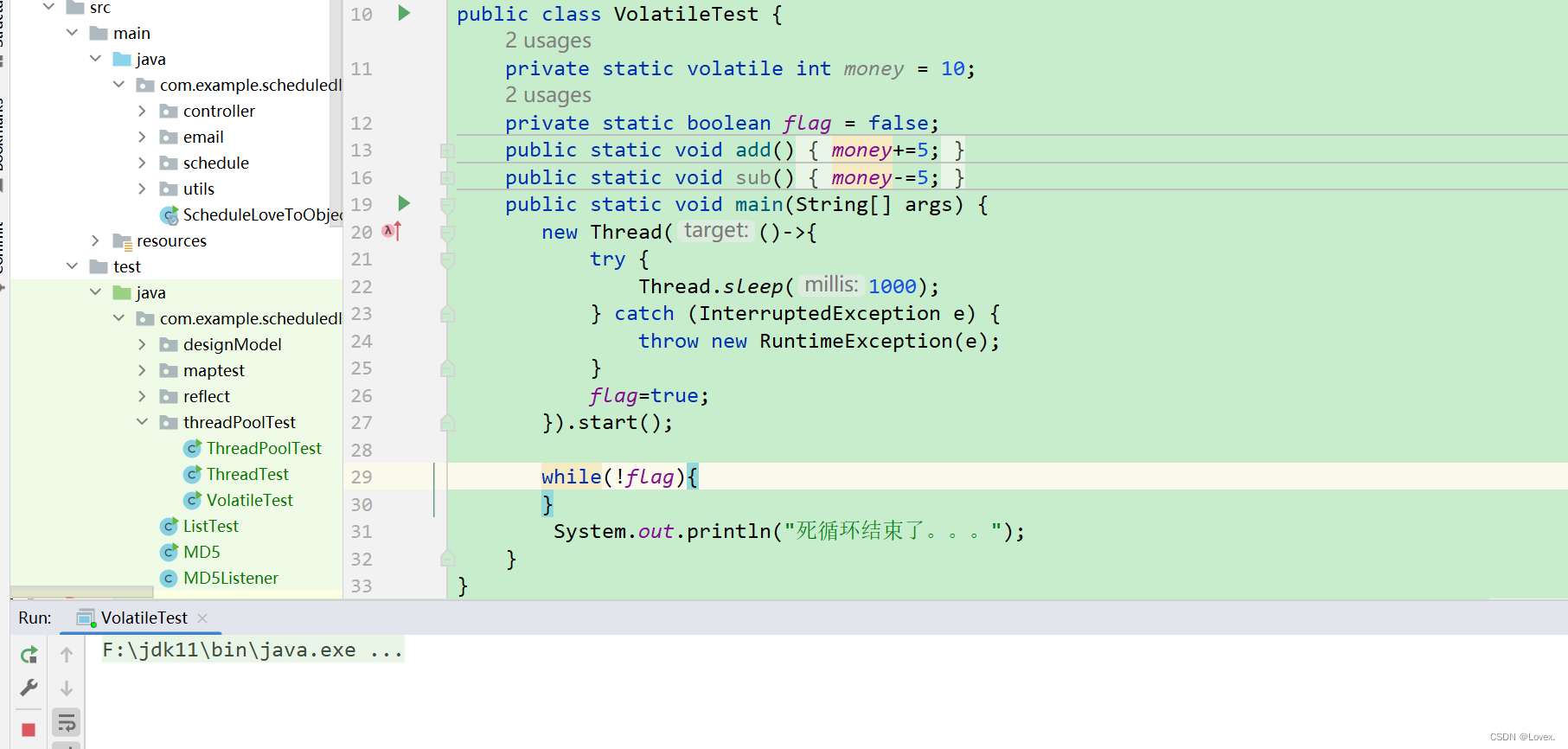Click the VolatileTest class icon in the tree

pos(193,500)
